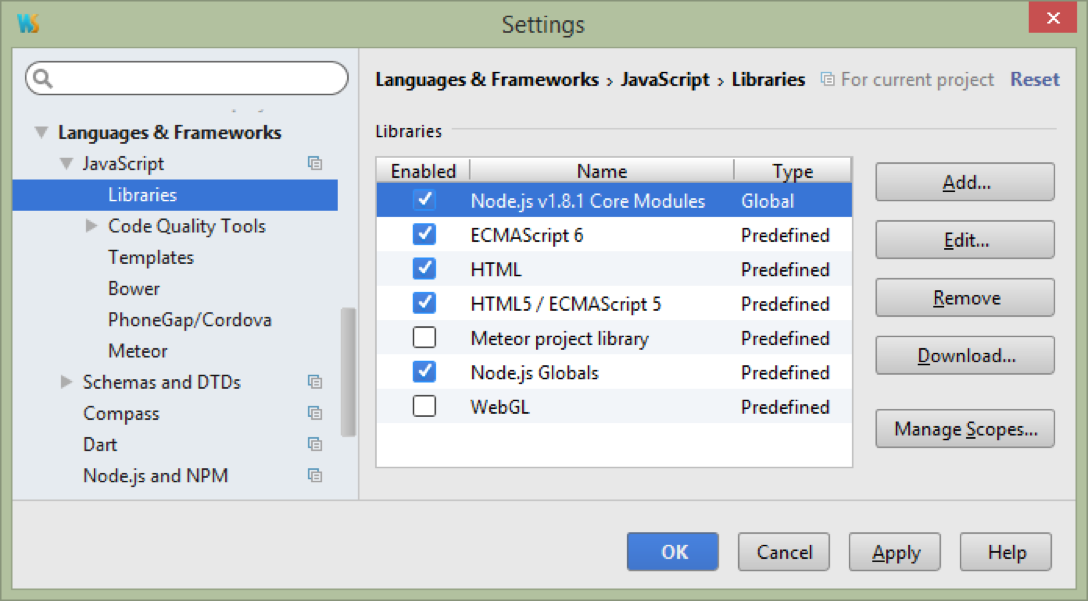This screenshot has height=601, width=1088.
Task: Select the Node.js Globals row name
Action: click(x=534, y=373)
